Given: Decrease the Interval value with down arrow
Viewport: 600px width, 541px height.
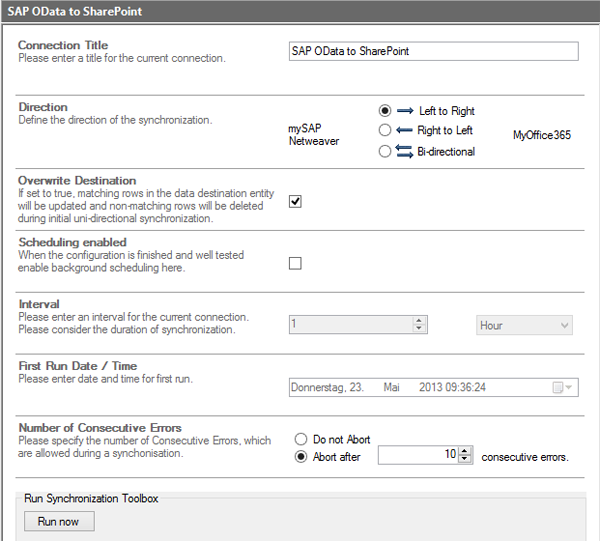Looking at the screenshot, I should pos(420,329).
